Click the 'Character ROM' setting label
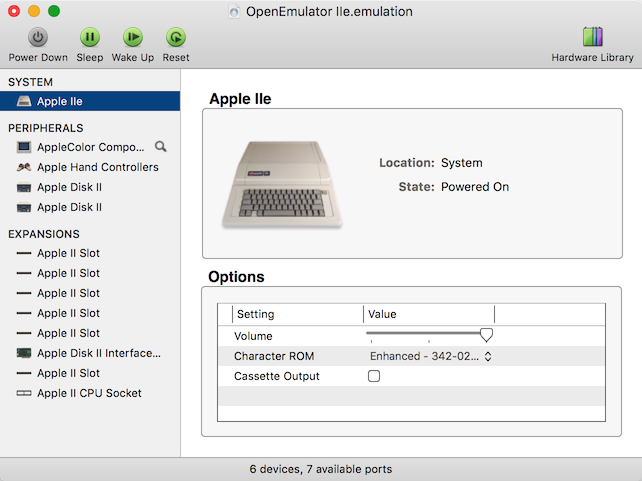 [x=274, y=356]
